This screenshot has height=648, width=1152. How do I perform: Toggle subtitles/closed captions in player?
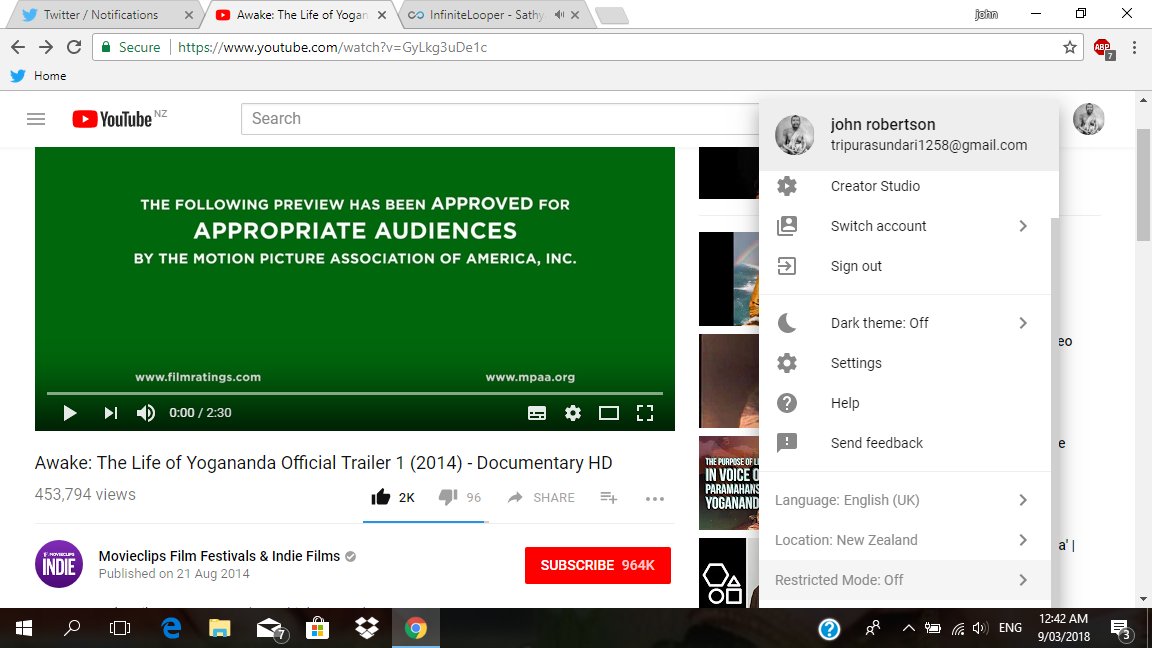point(537,413)
